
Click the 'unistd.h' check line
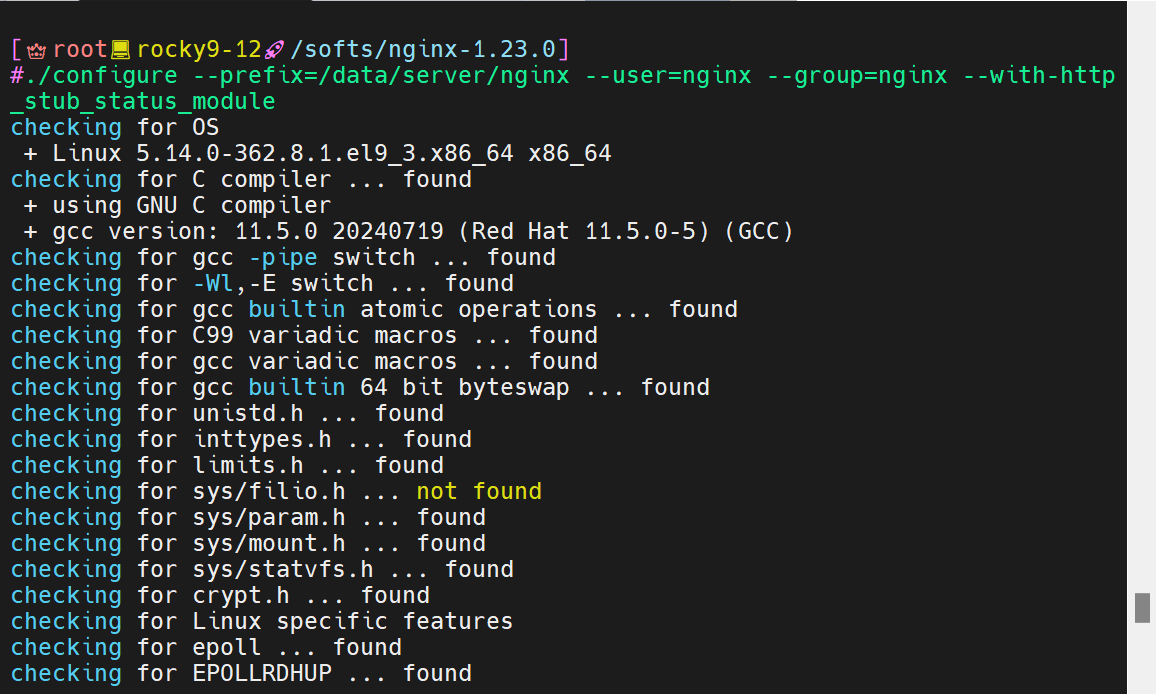(227, 413)
